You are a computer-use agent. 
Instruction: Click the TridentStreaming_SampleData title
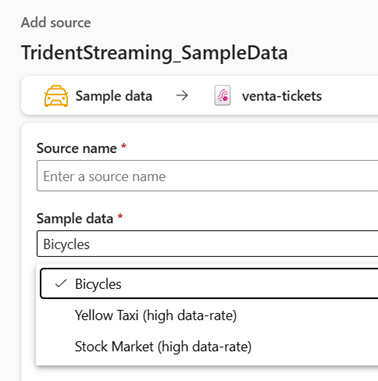154,53
